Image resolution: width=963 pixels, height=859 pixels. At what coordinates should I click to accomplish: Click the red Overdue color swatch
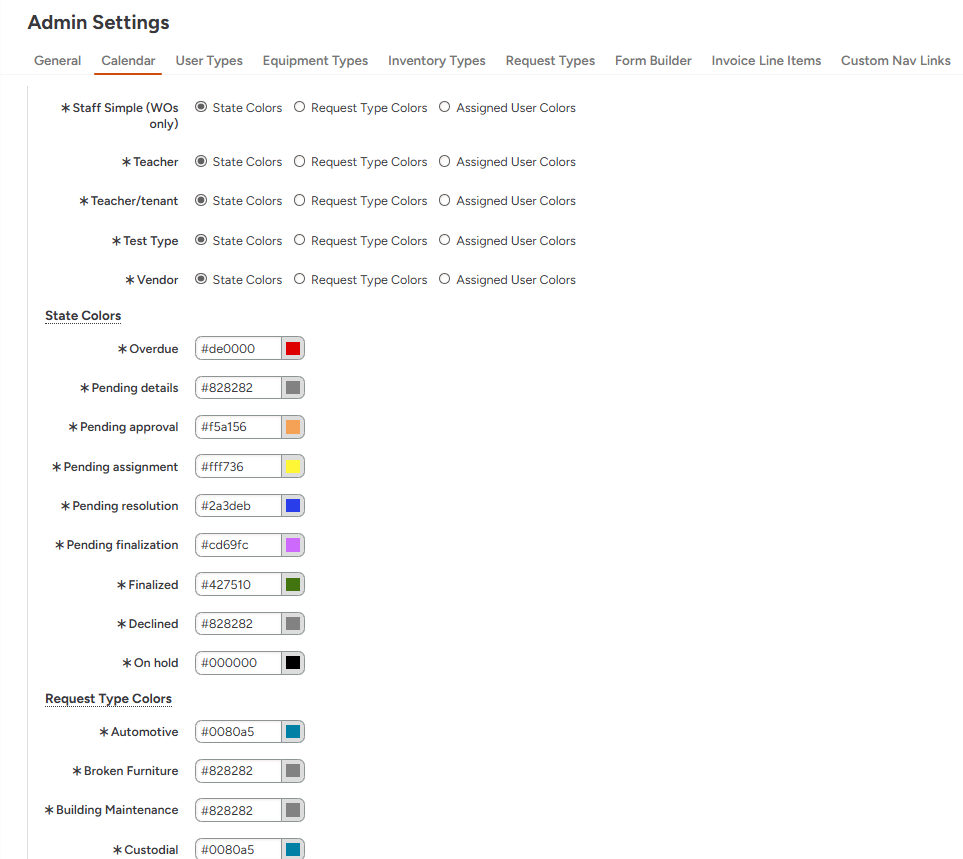tap(293, 348)
